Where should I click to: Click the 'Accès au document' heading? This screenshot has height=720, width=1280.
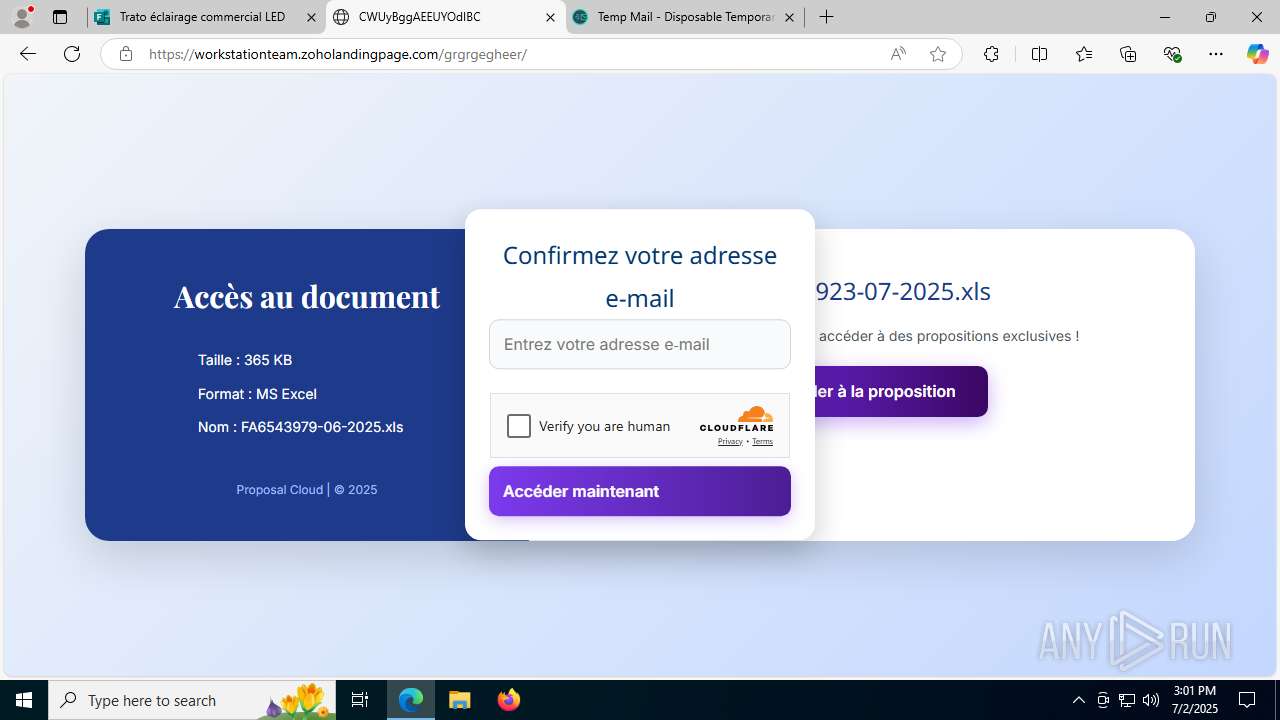click(307, 296)
